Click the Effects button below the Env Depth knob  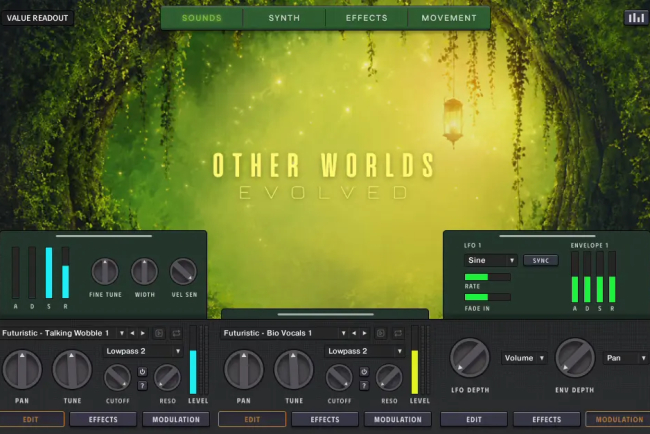(547, 419)
